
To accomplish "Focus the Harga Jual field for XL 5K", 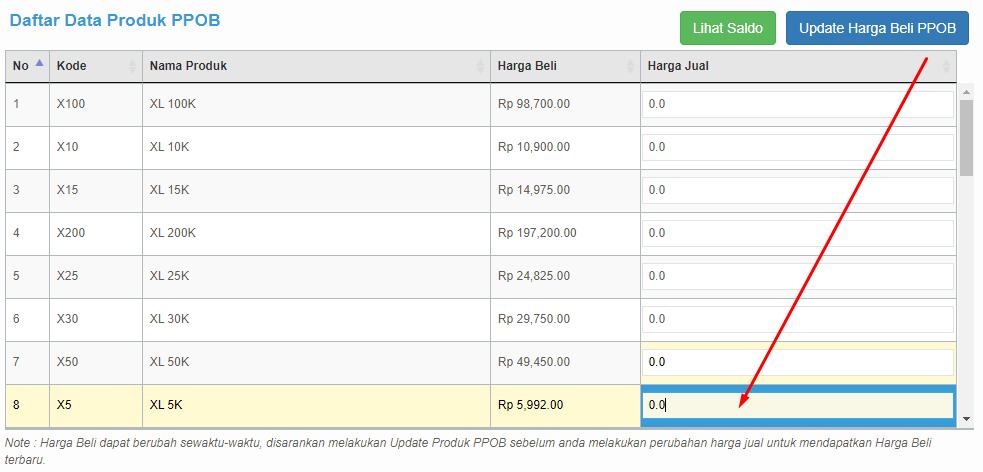I will [797, 405].
